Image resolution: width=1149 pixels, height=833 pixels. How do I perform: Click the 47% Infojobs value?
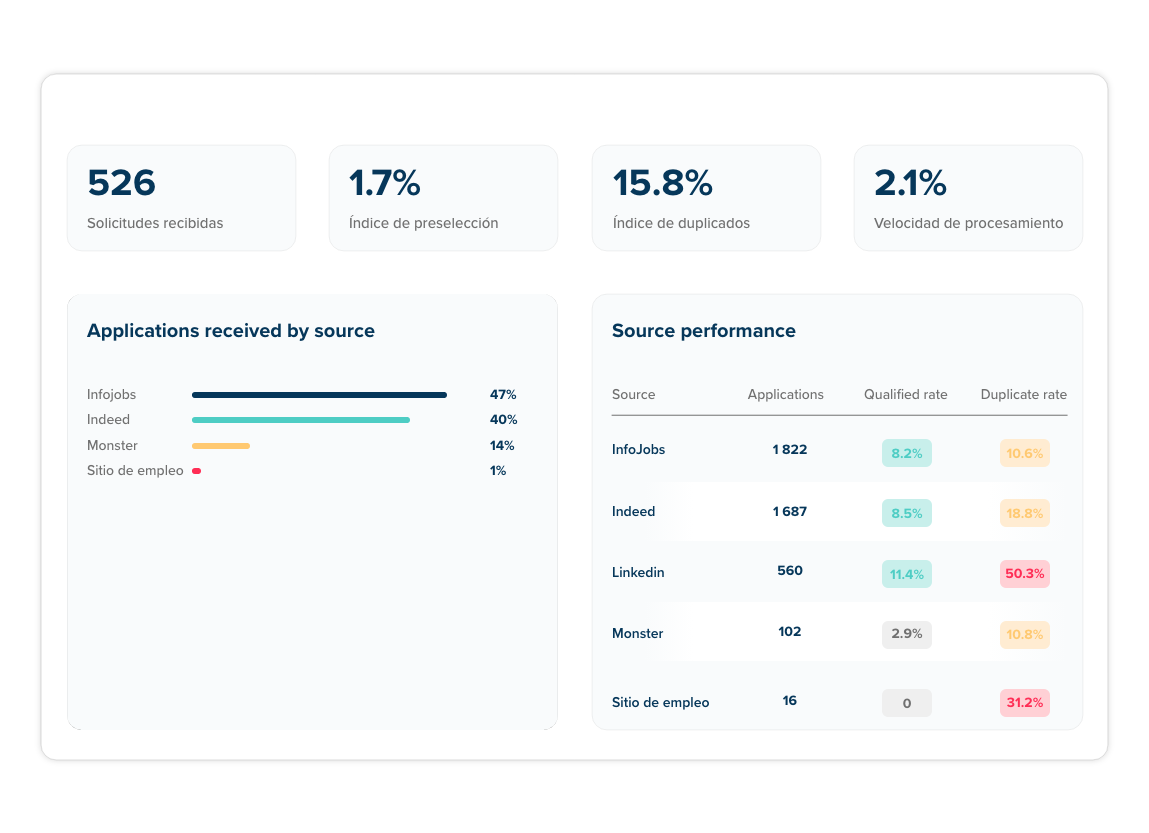pos(503,395)
